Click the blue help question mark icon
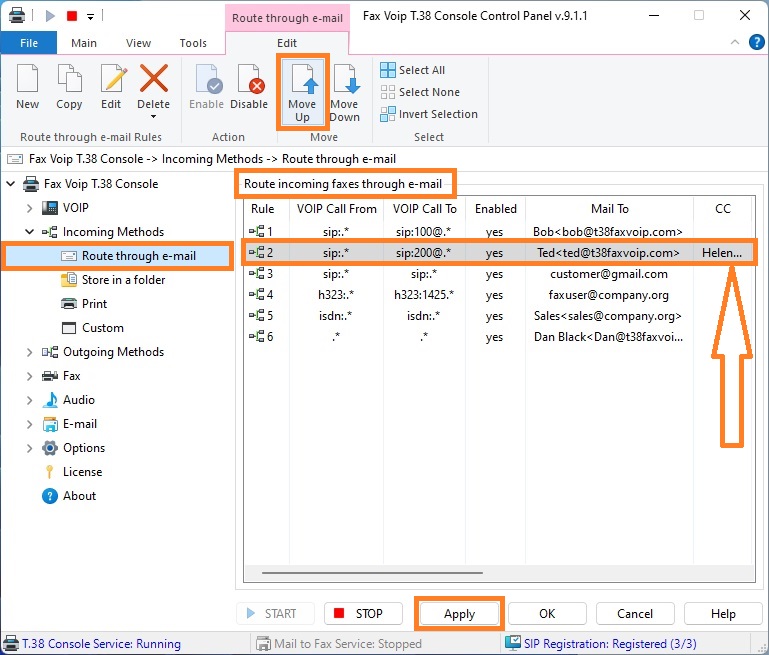This screenshot has height=655, width=769. coord(756,42)
